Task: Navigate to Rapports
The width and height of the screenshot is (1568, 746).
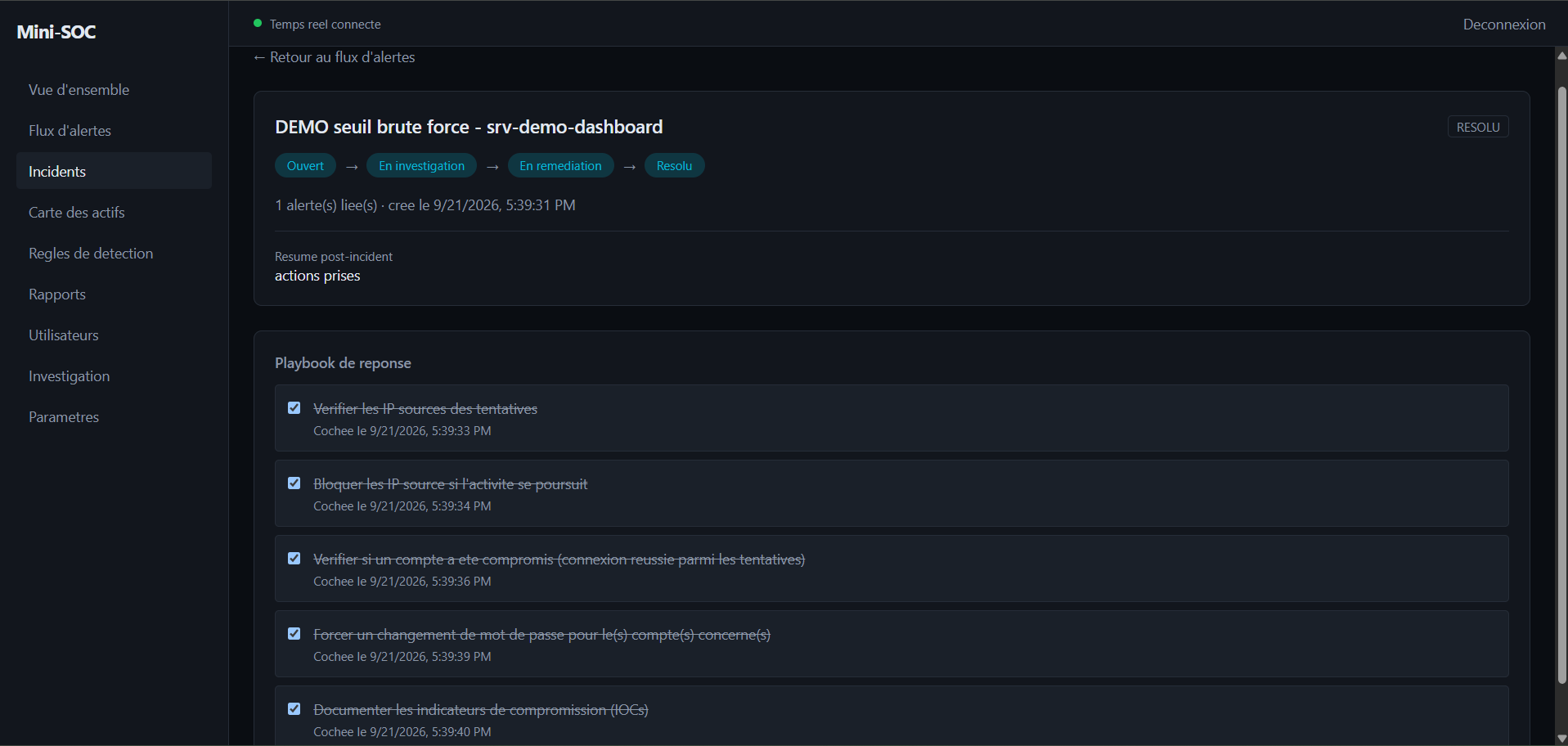Action: pos(114,294)
